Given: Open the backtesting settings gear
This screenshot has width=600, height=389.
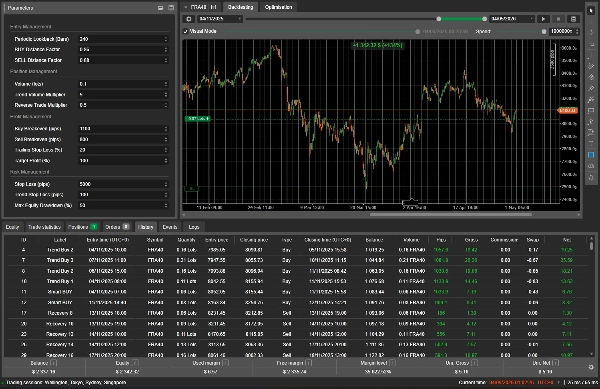Looking at the screenshot, I should click(x=189, y=19).
